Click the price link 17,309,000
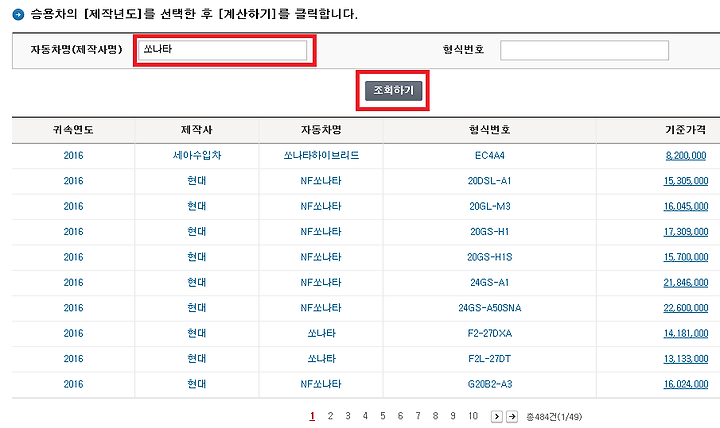This screenshot has height=428, width=720. click(686, 232)
